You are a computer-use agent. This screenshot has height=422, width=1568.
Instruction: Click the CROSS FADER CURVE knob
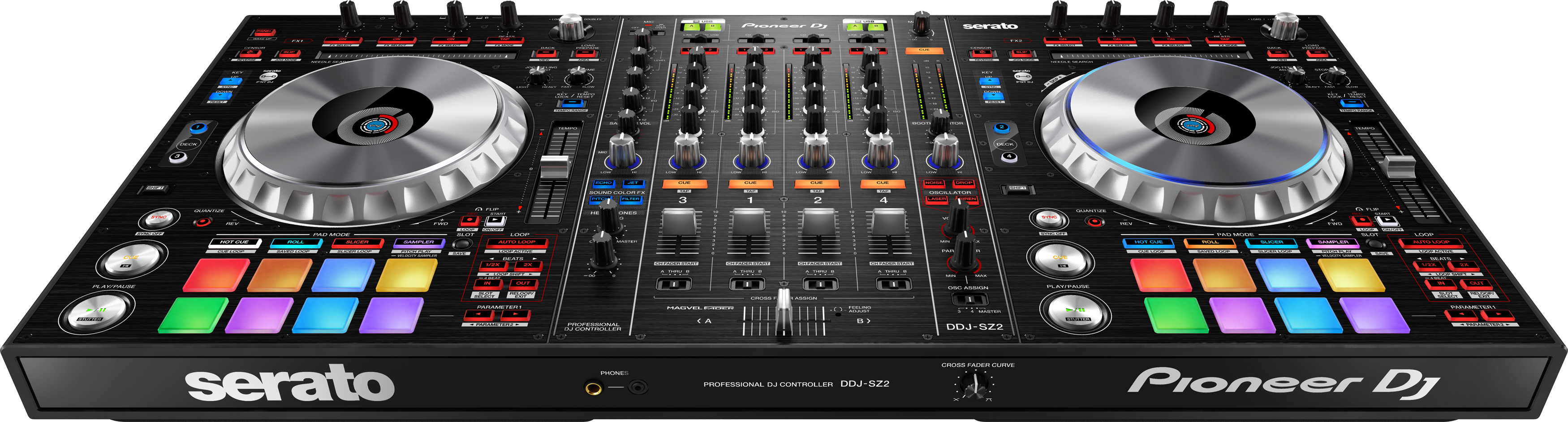point(976,386)
